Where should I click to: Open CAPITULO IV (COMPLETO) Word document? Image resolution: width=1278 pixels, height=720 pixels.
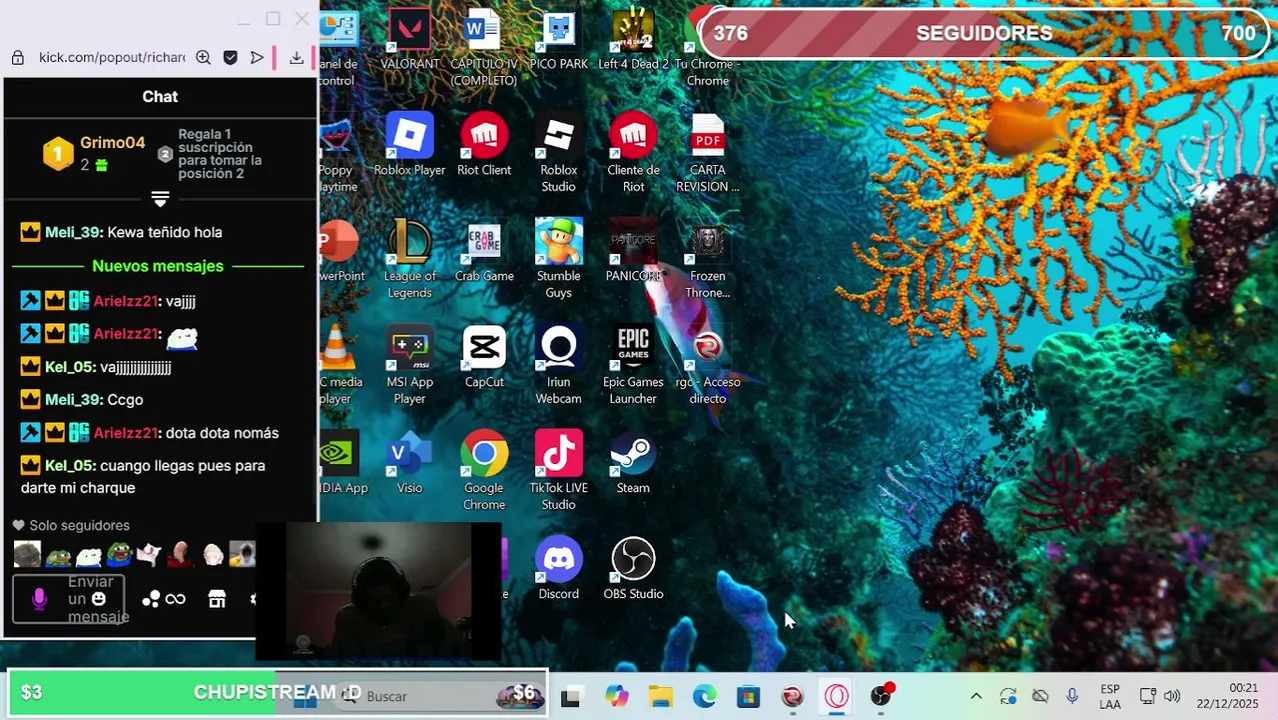[484, 47]
